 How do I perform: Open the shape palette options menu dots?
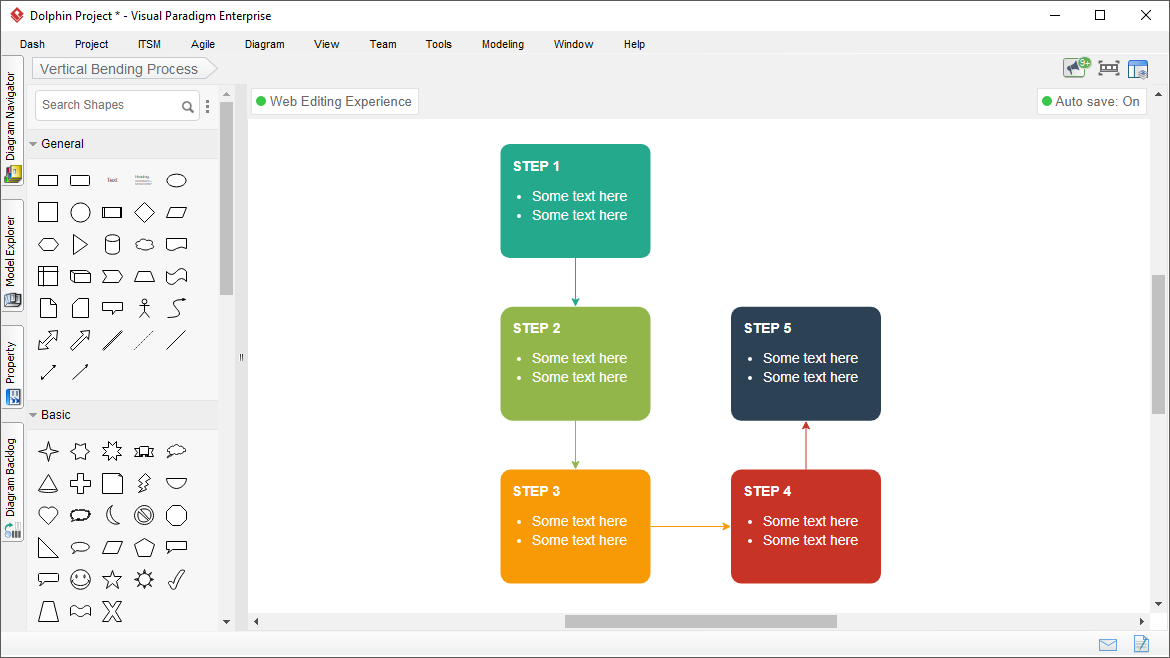pos(207,107)
